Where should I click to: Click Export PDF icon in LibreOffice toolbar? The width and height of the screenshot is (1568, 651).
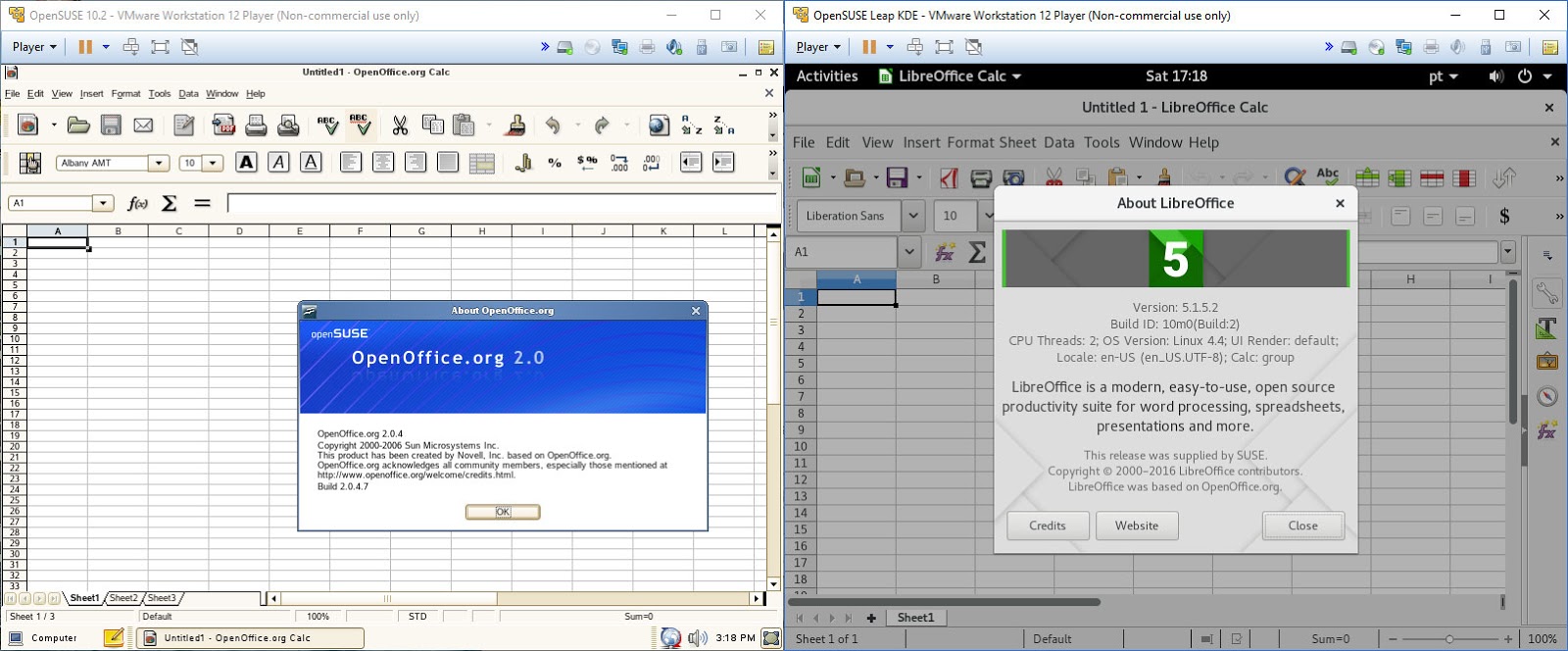coord(949,177)
